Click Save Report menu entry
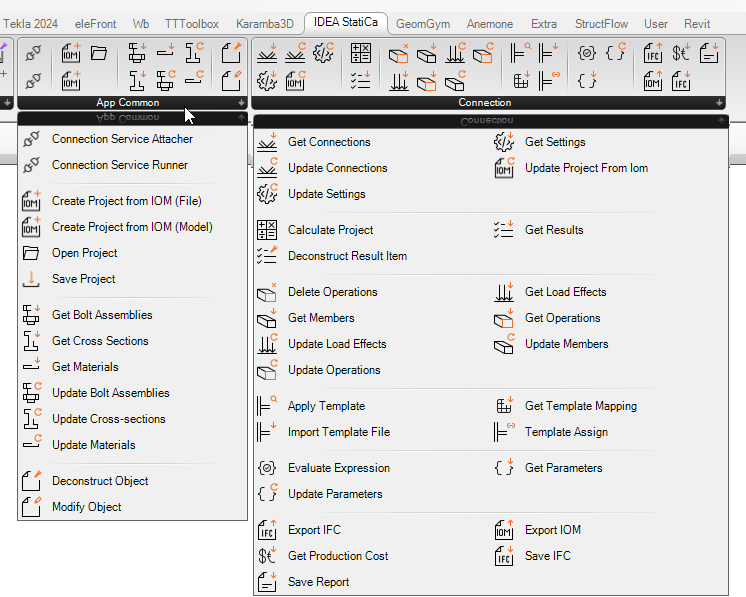The width and height of the screenshot is (746, 597). pyautogui.click(x=318, y=582)
